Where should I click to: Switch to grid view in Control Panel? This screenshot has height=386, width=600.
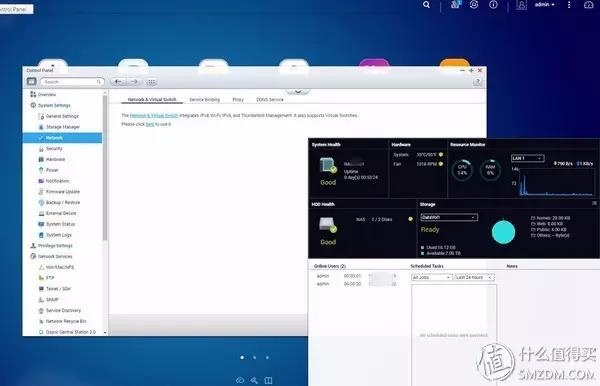pos(152,82)
